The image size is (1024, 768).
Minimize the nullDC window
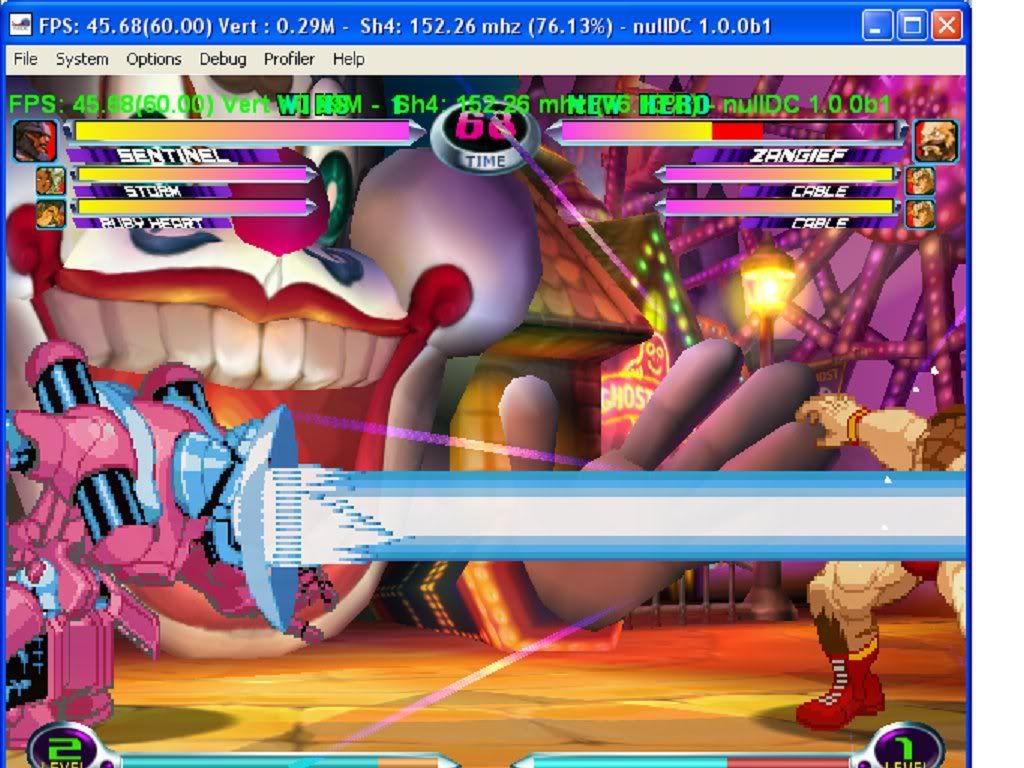point(877,26)
